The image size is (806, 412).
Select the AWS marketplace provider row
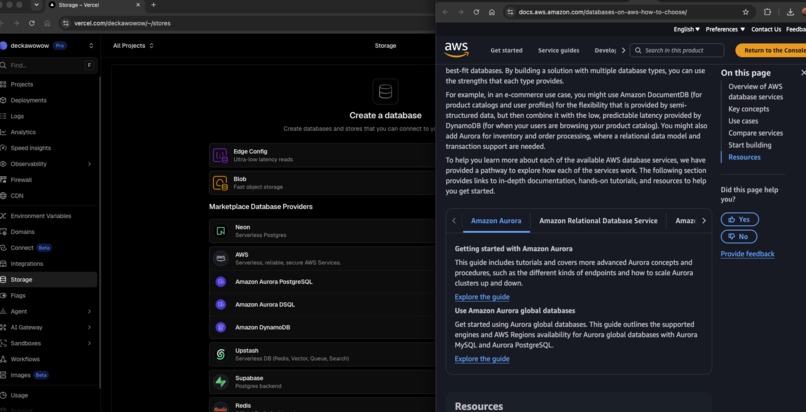coord(322,258)
